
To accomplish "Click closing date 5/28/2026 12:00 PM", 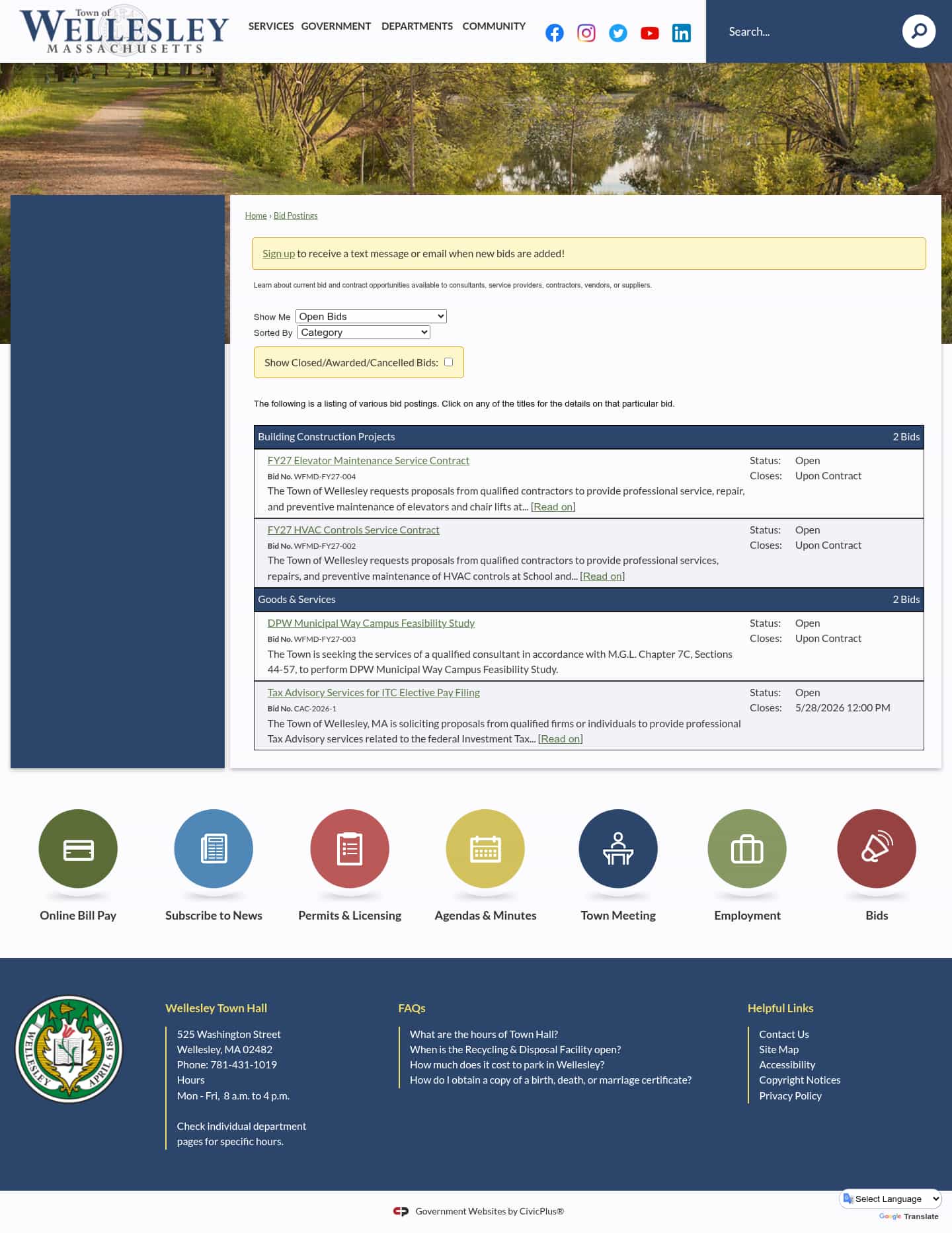I will point(843,708).
